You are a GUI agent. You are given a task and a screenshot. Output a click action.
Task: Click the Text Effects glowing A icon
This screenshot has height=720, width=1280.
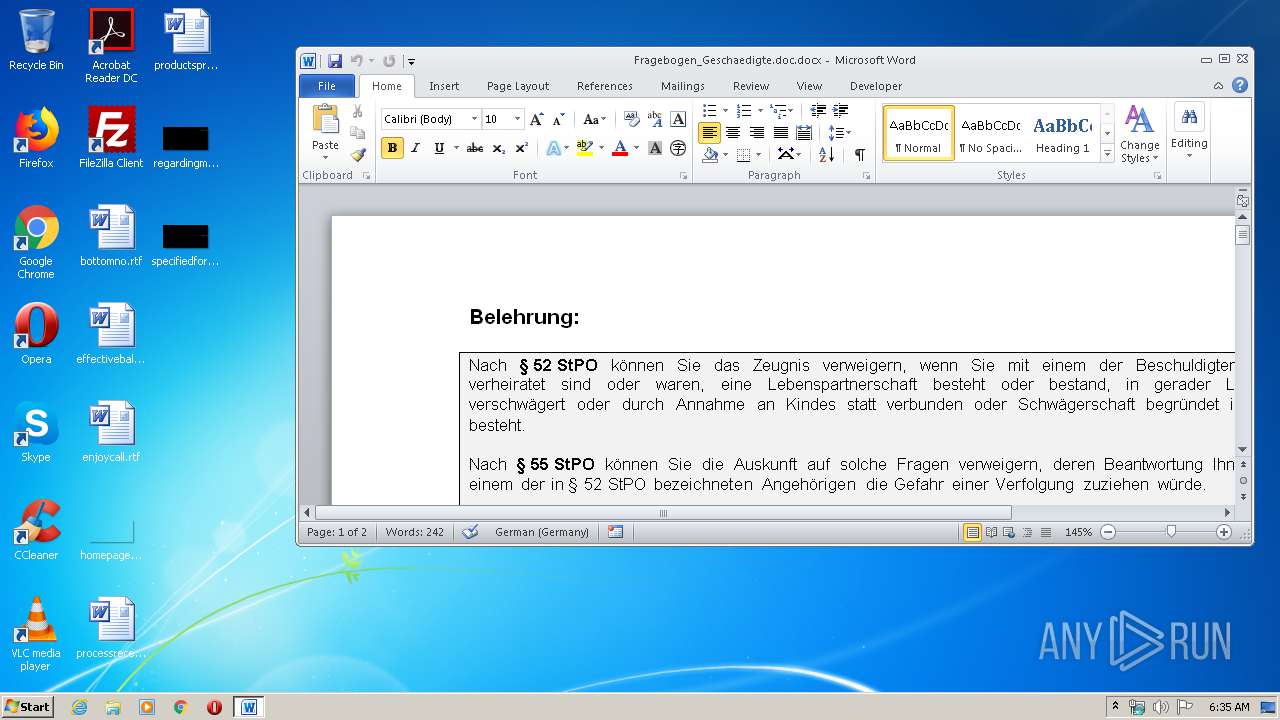(x=553, y=148)
